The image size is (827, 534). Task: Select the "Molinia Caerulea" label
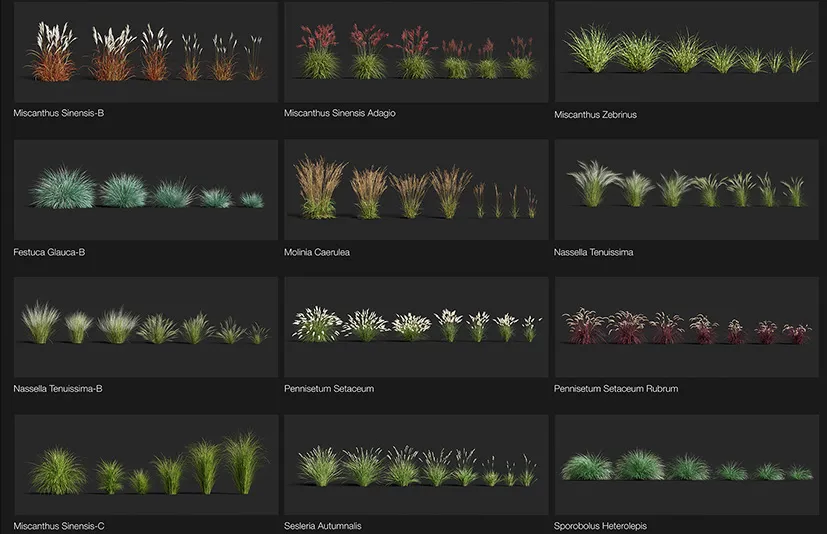pos(317,252)
